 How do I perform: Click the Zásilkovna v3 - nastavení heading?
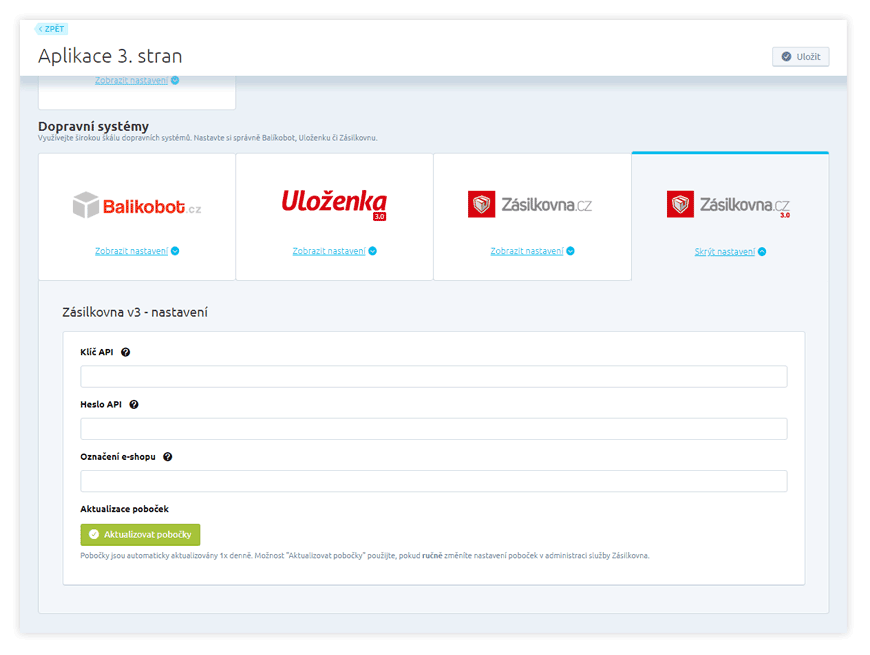(x=135, y=312)
